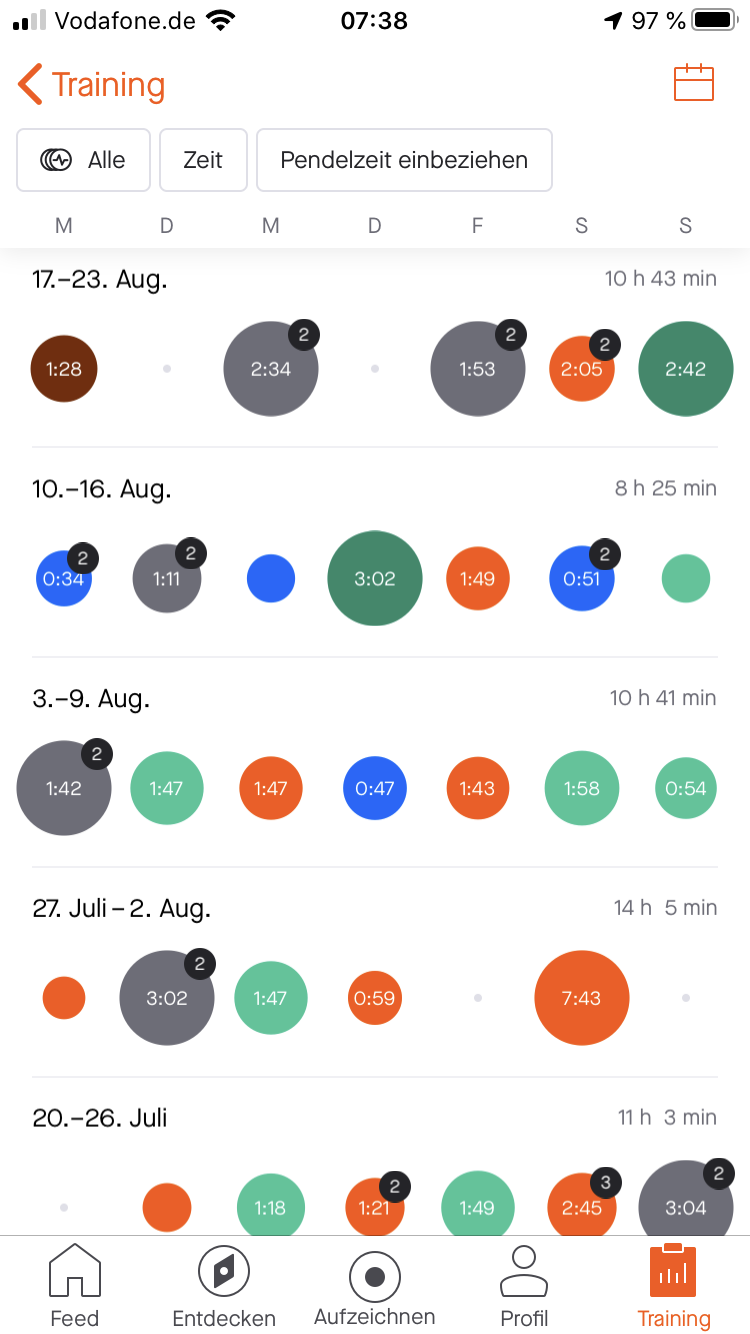This screenshot has height=1334, width=750.
Task: Tap the green 3:02 activity bubble
Action: (375, 578)
